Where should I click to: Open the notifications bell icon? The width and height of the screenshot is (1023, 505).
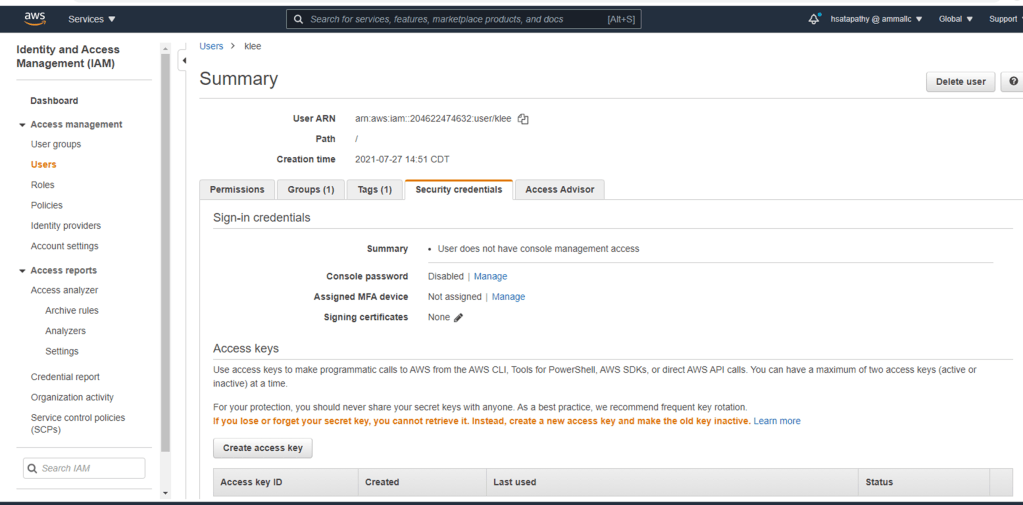tap(814, 19)
